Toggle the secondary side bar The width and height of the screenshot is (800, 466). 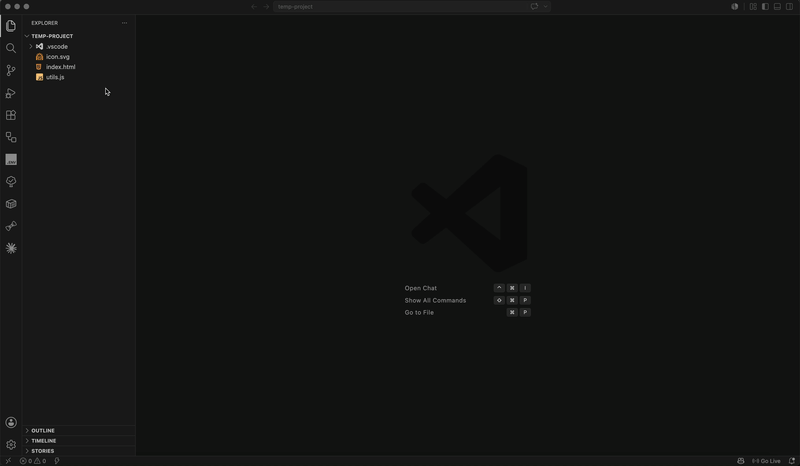[x=790, y=7]
